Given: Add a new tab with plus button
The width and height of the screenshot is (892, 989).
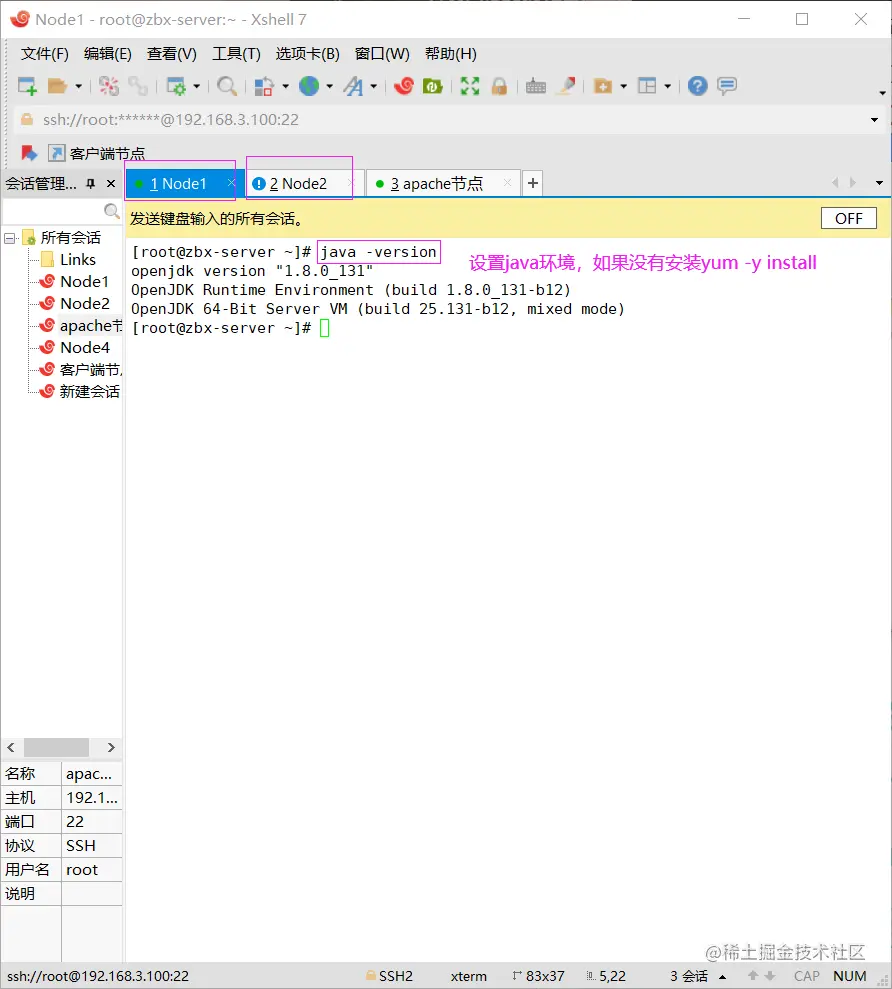Looking at the screenshot, I should (533, 183).
